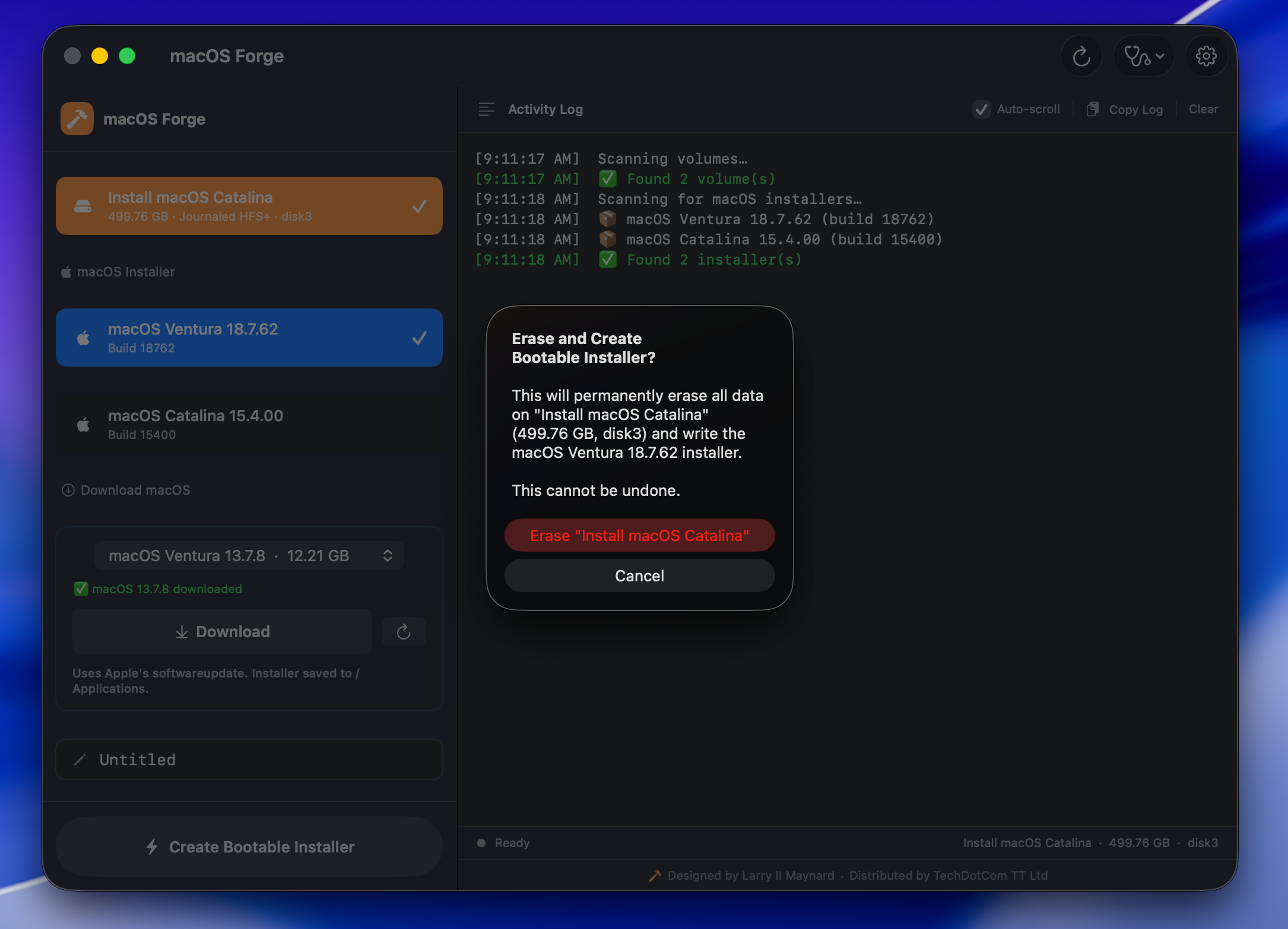Viewport: 1288px width, 929px height.
Task: Click the macOS Catalina 15.4.00 log entry
Action: (x=709, y=239)
